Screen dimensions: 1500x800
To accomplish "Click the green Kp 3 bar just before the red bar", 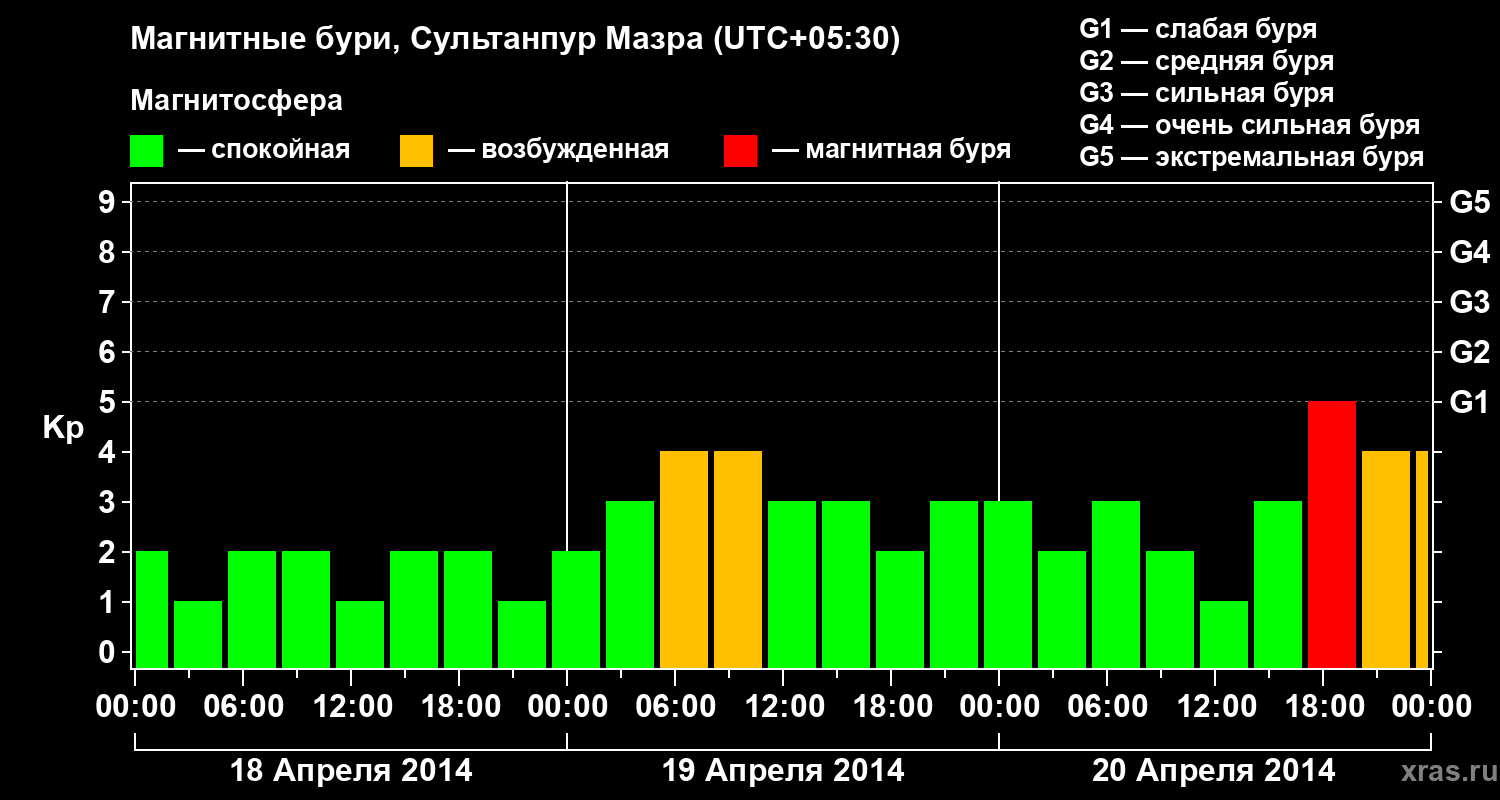I will [x=1278, y=584].
